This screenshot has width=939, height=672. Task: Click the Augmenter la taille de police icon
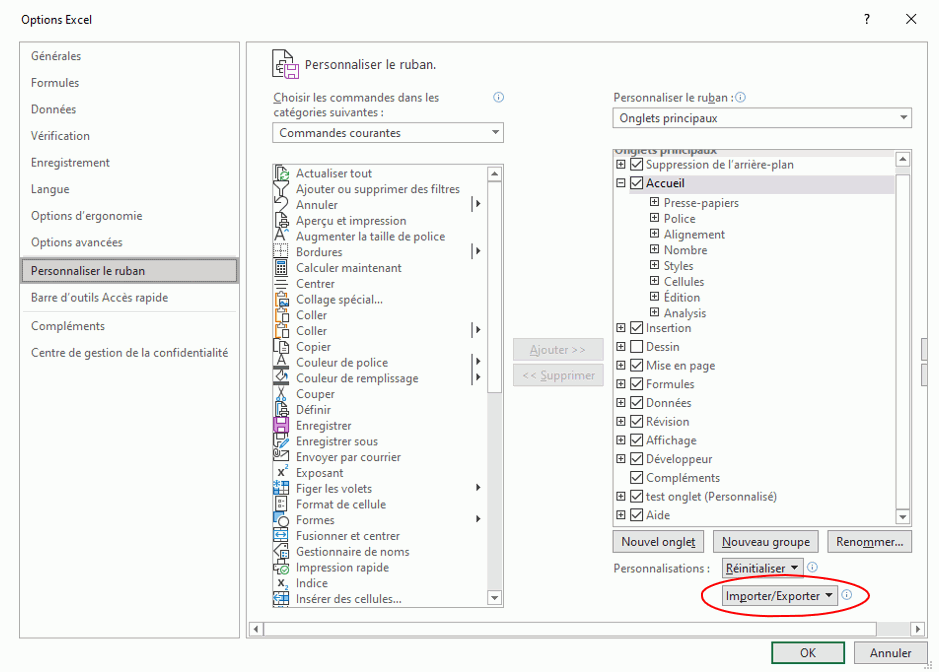[281, 236]
